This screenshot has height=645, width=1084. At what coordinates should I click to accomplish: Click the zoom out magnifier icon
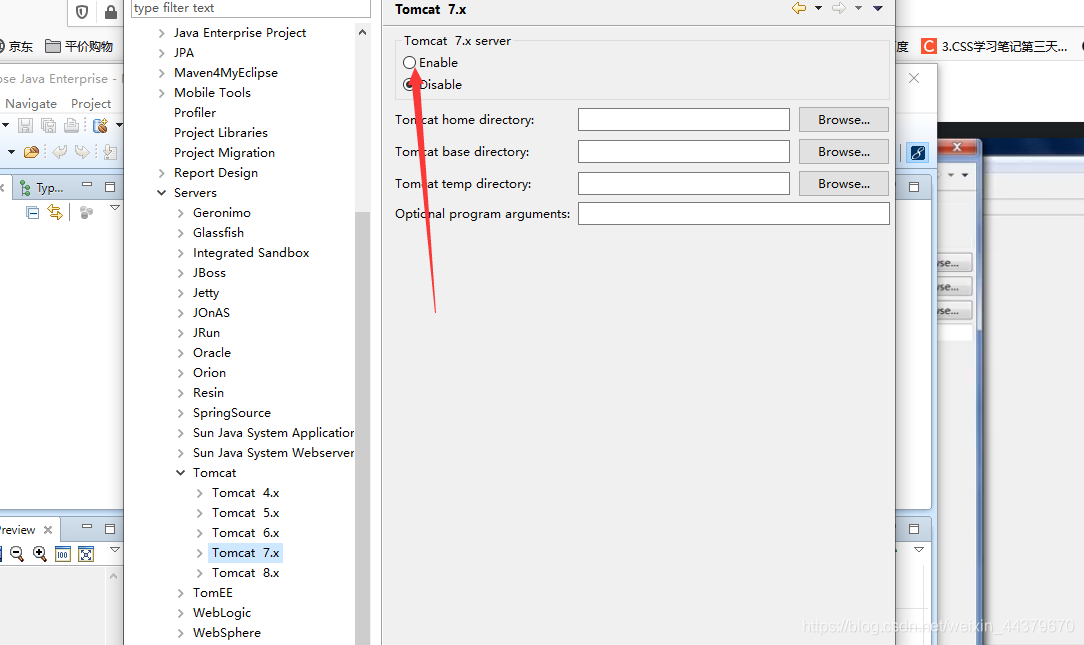17,554
